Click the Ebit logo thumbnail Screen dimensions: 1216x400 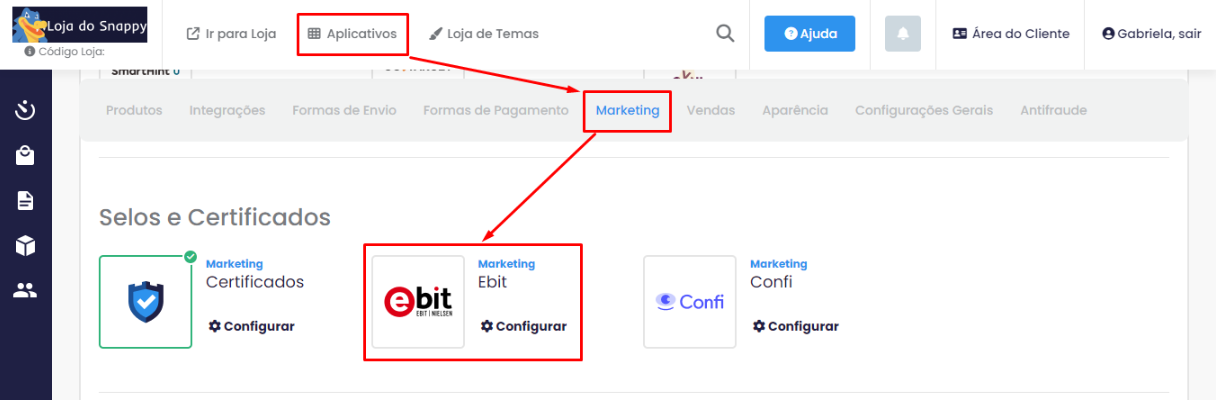coord(418,302)
